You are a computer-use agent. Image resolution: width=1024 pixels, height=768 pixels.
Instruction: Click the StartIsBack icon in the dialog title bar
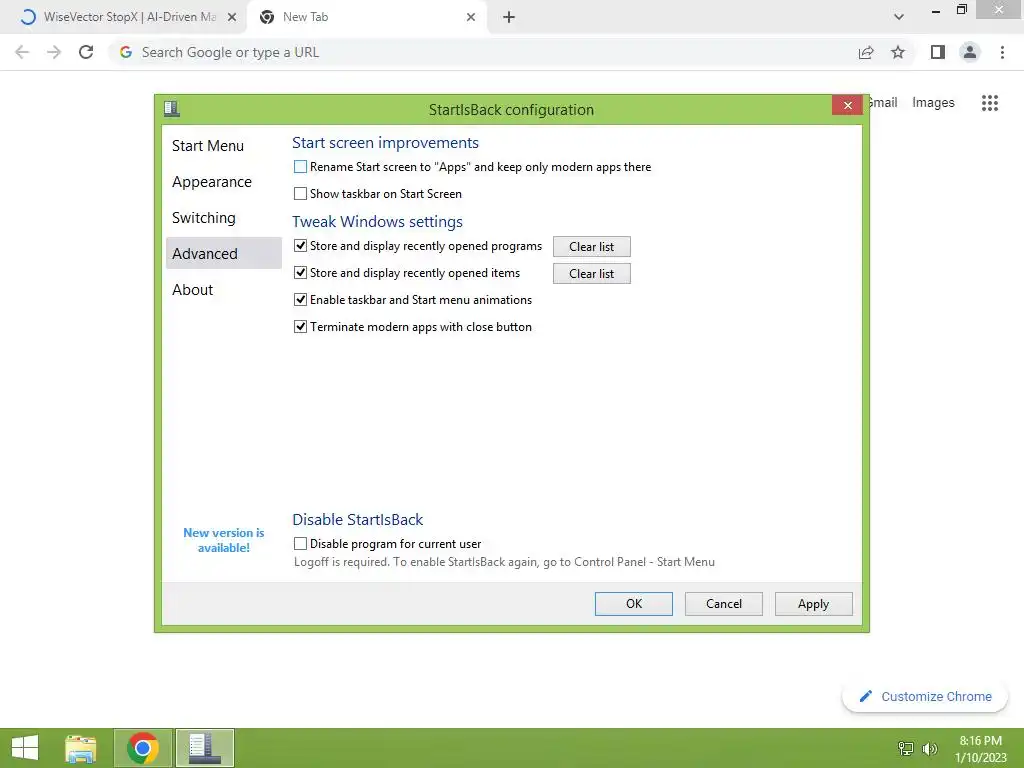point(172,108)
